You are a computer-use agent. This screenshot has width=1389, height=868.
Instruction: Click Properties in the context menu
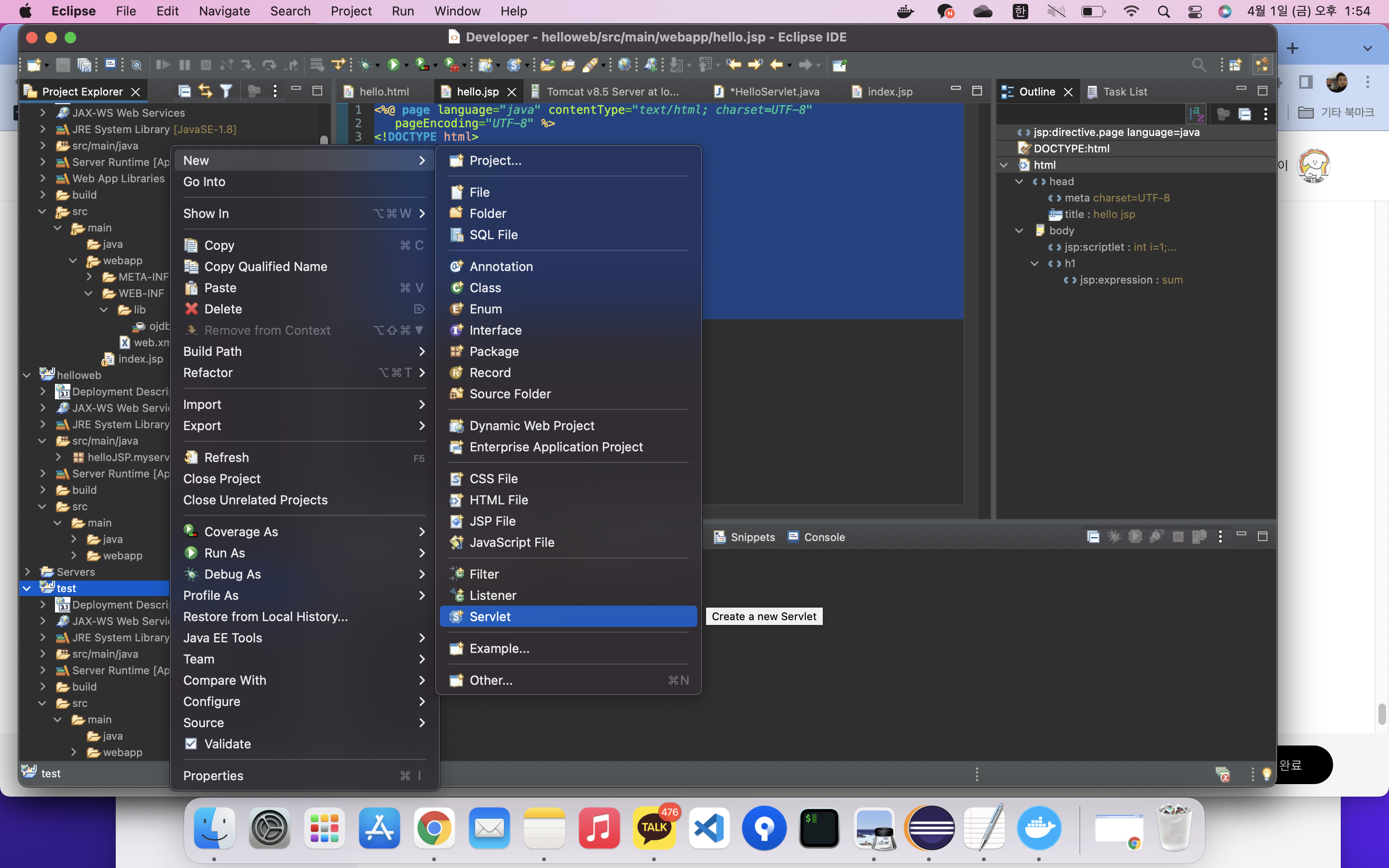point(213,775)
